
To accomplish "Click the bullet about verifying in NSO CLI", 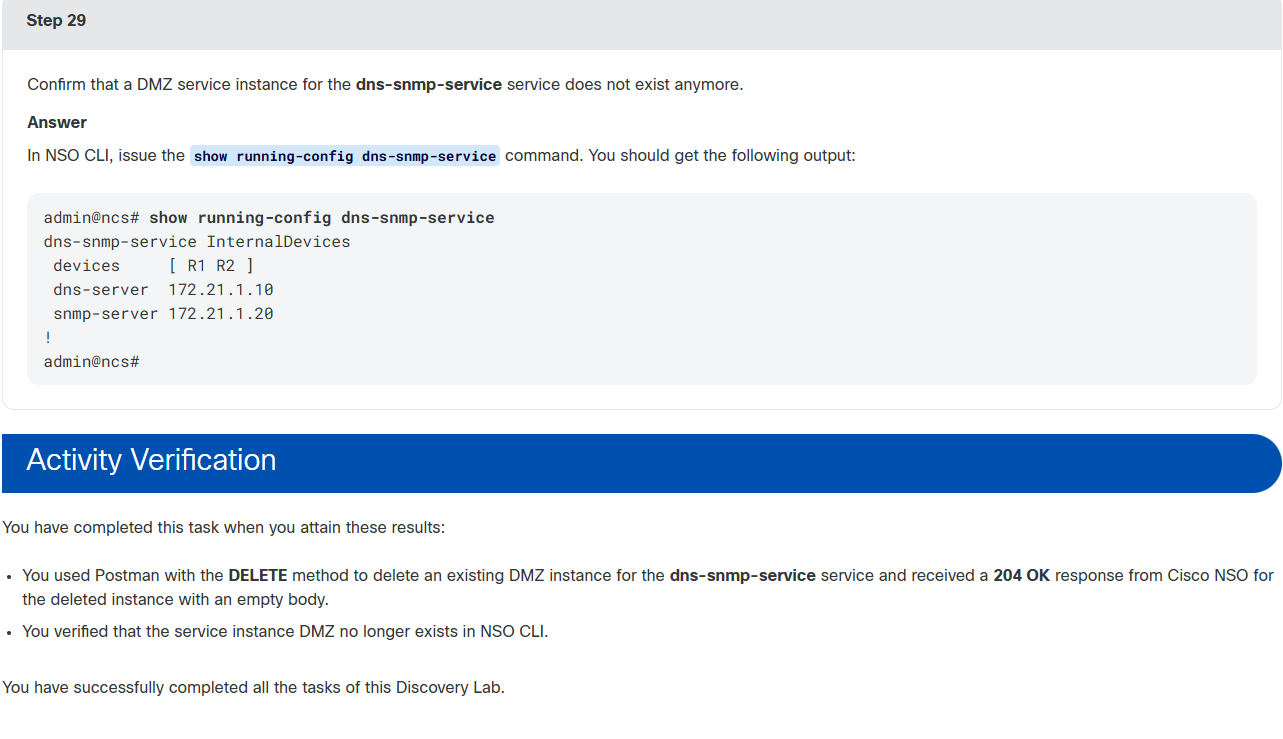I will (285, 631).
